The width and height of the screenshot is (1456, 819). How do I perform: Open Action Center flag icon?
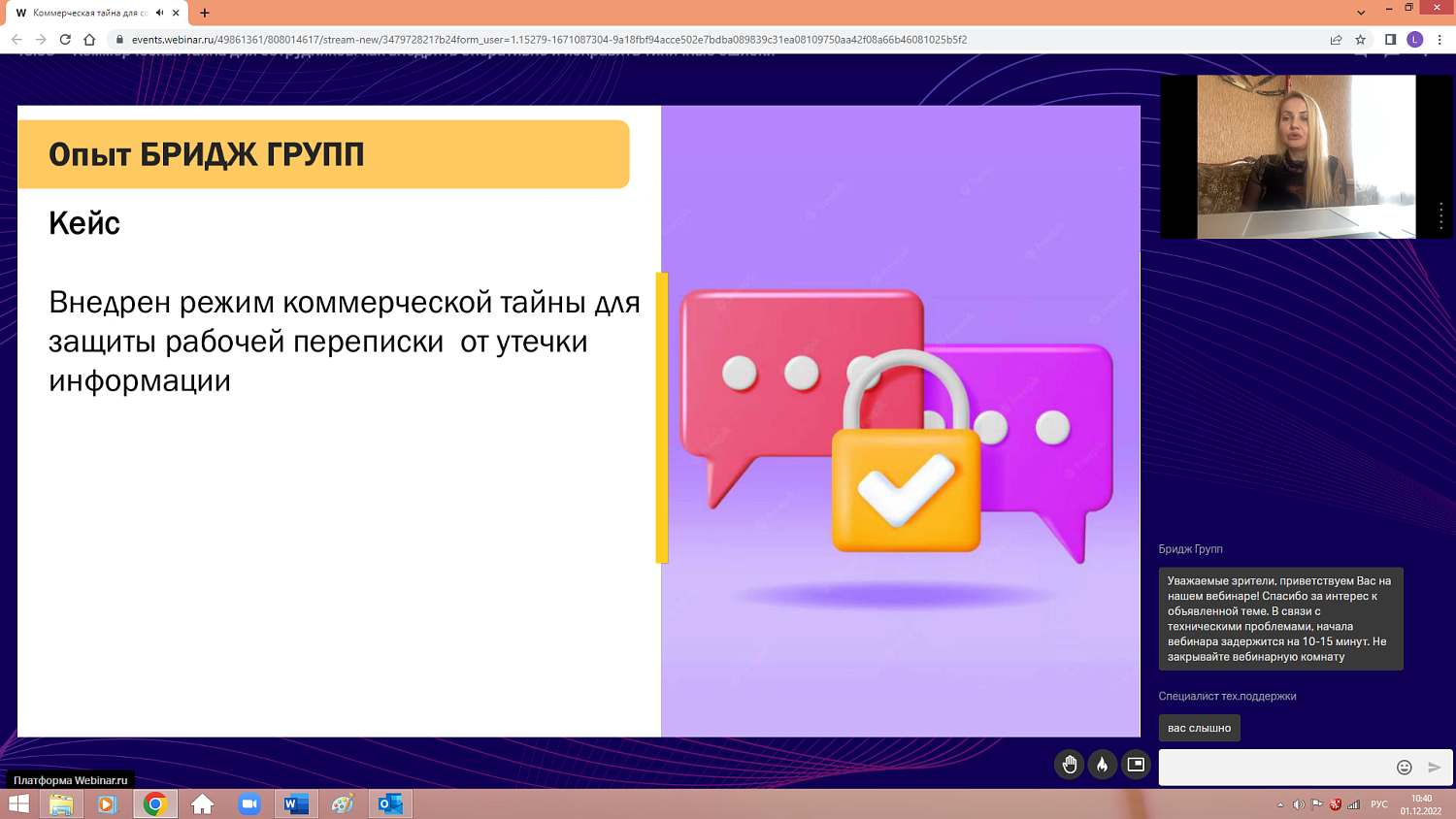(1317, 804)
